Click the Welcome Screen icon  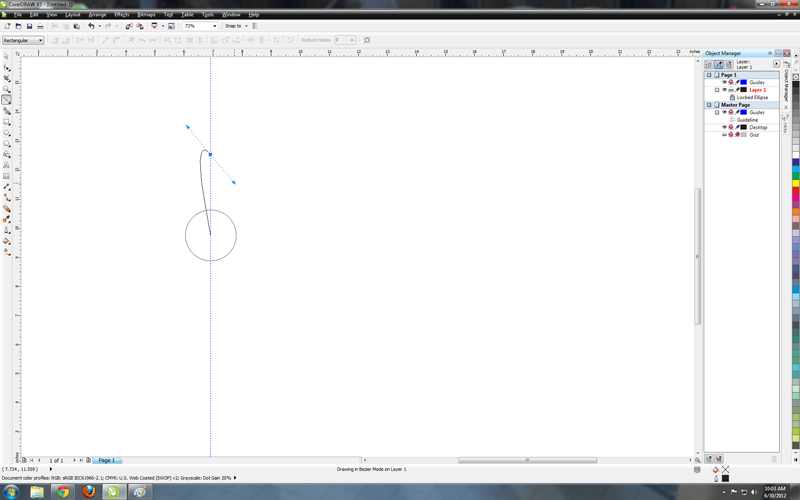click(x=171, y=26)
